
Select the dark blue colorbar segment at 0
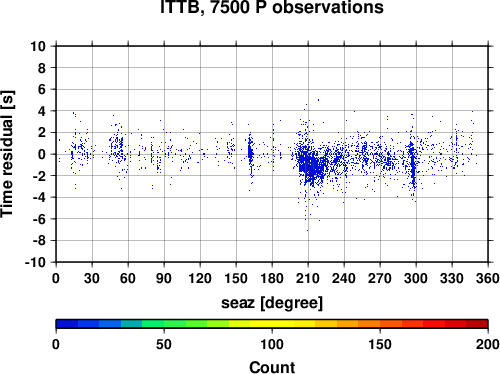tap(67, 324)
